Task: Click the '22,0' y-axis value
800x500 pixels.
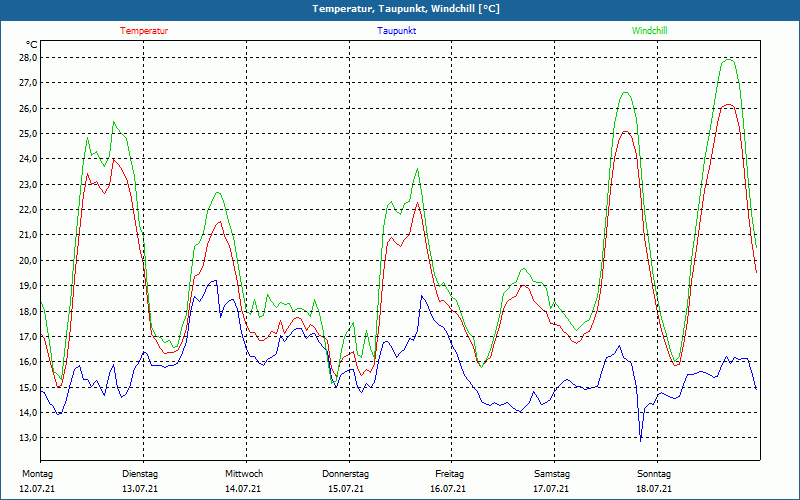Action: tap(29, 210)
